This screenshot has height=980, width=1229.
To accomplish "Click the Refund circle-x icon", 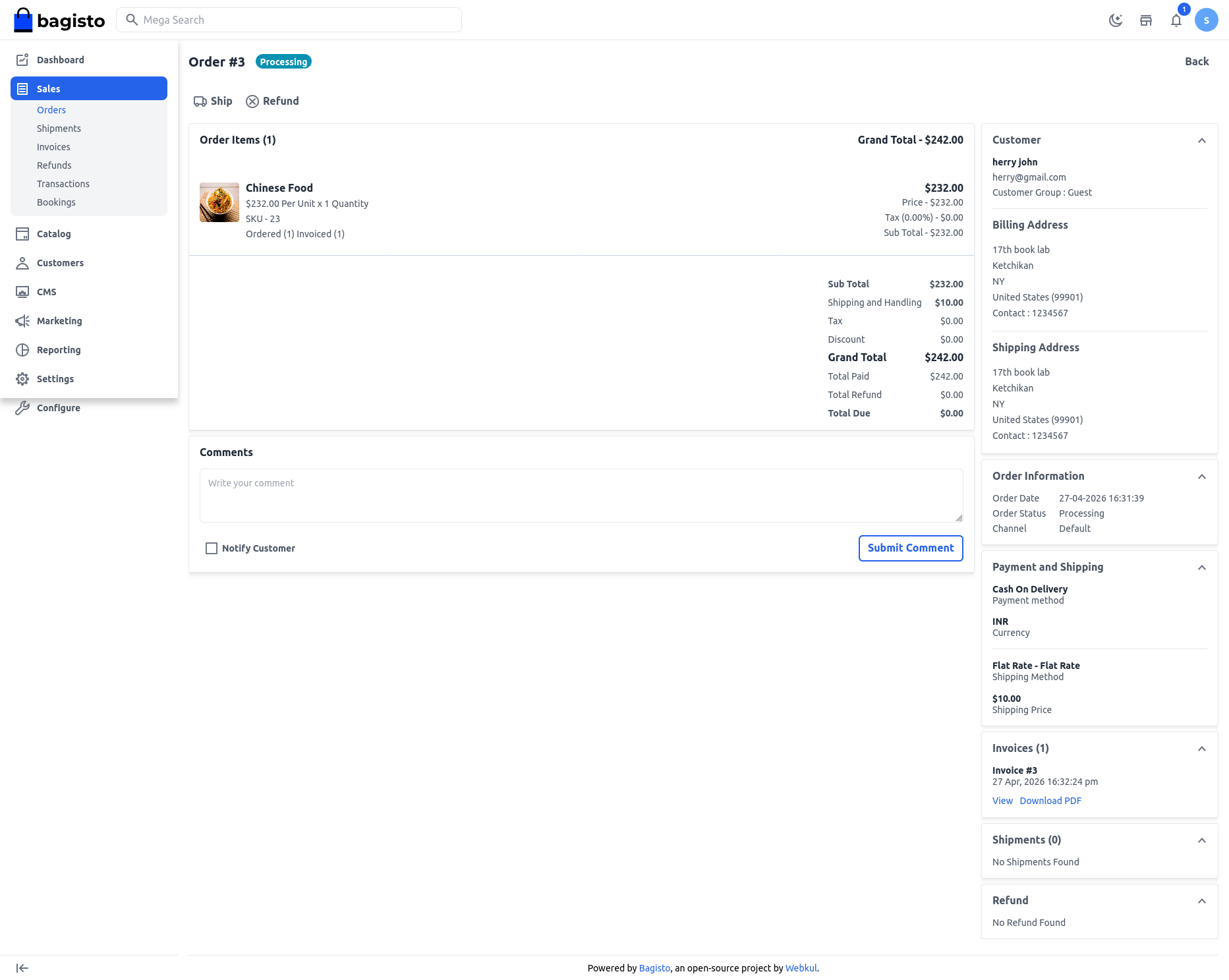I will point(252,101).
